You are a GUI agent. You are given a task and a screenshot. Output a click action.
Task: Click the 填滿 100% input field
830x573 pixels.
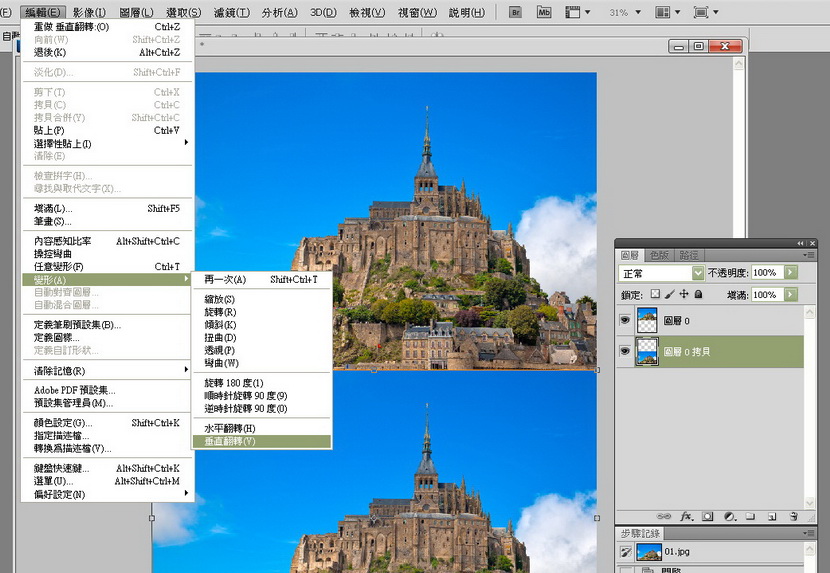[x=767, y=294]
